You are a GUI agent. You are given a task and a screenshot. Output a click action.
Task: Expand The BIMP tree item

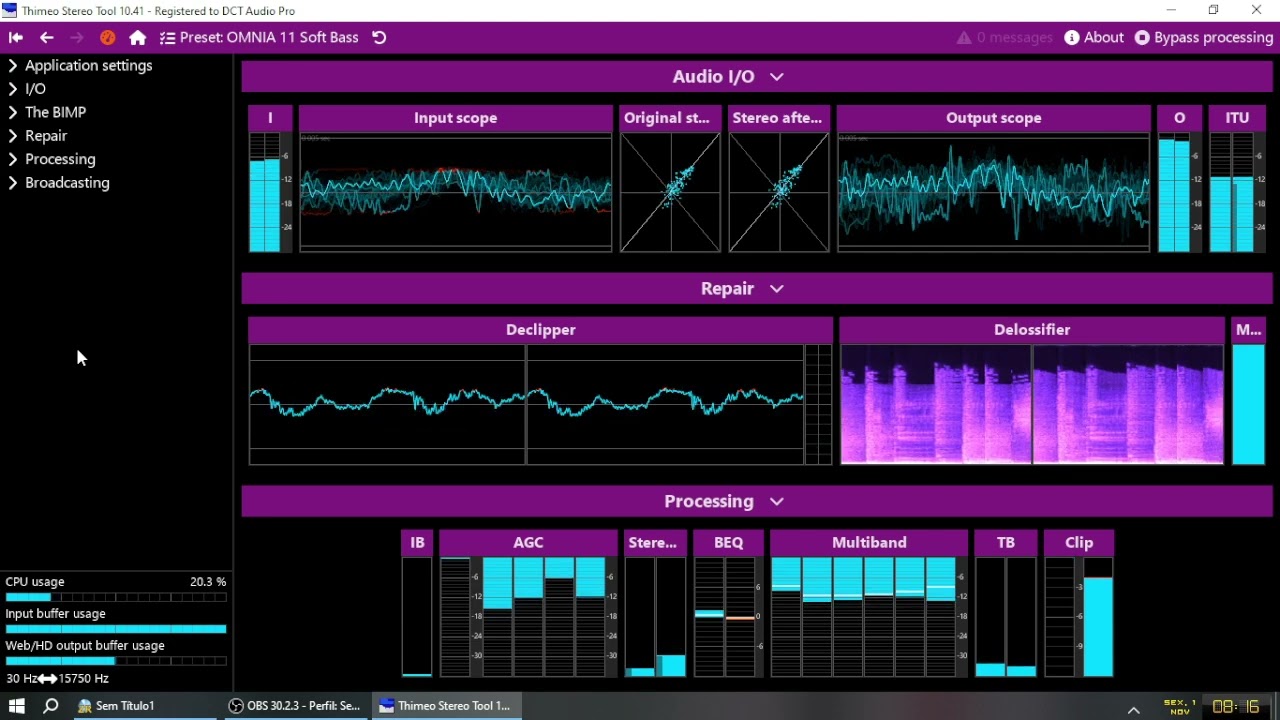pos(47,113)
